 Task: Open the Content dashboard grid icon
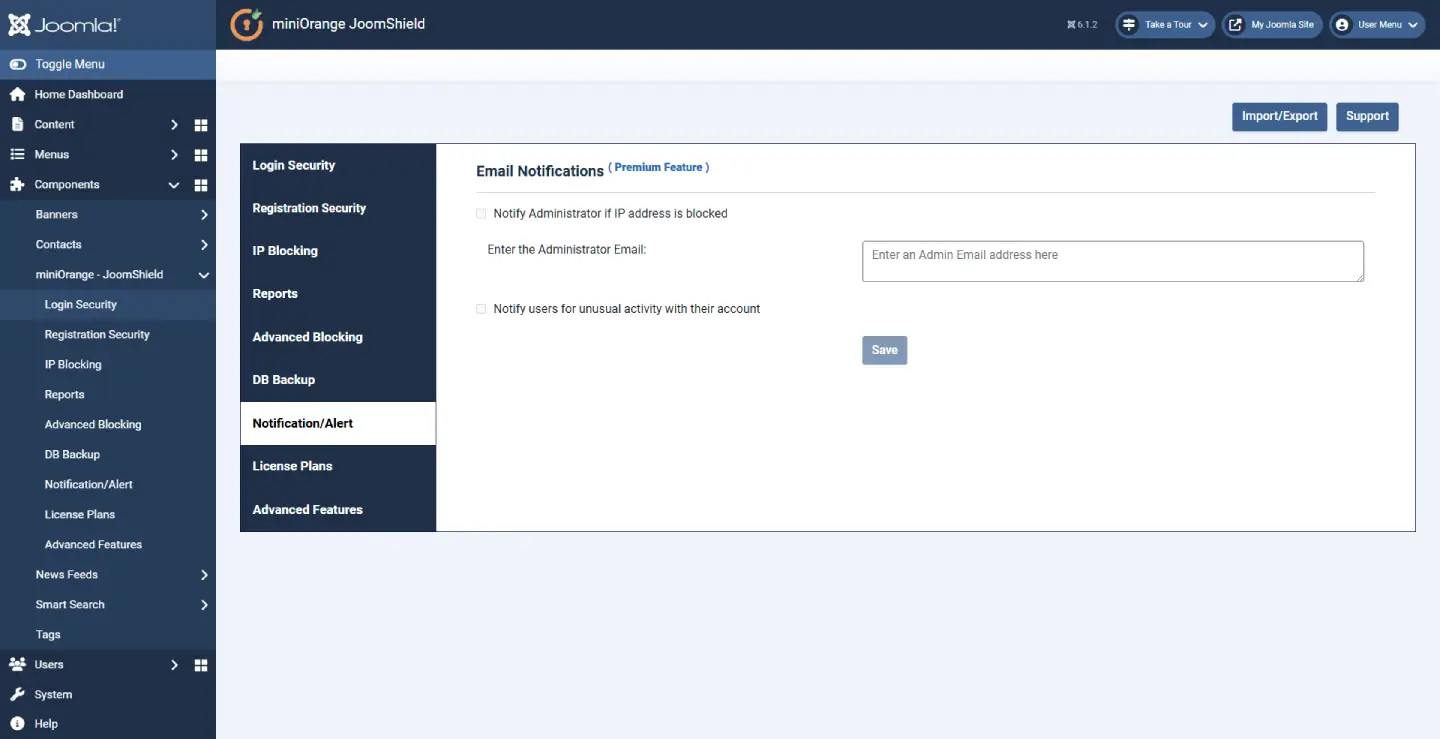point(200,125)
